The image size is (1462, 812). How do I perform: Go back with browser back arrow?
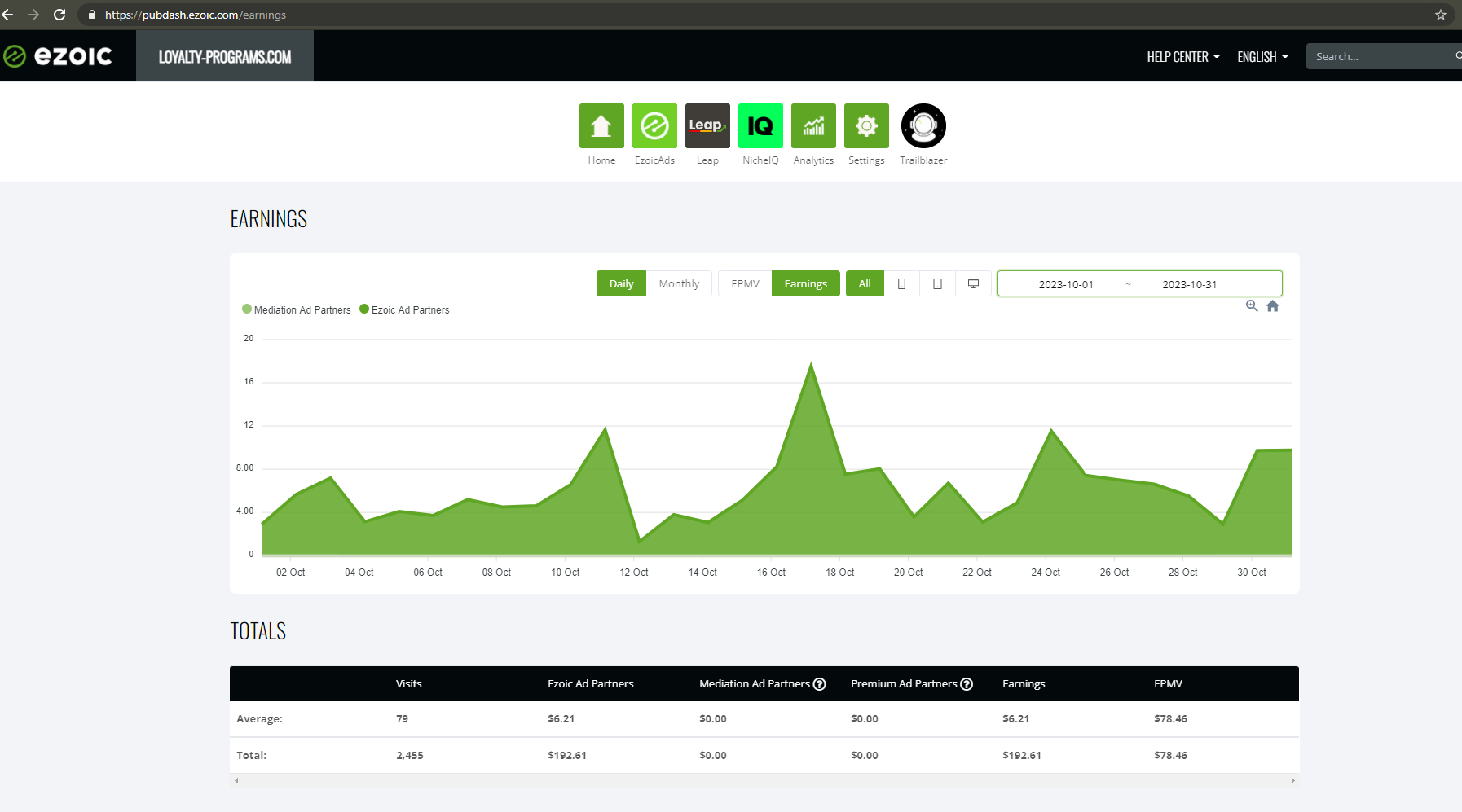(8, 15)
